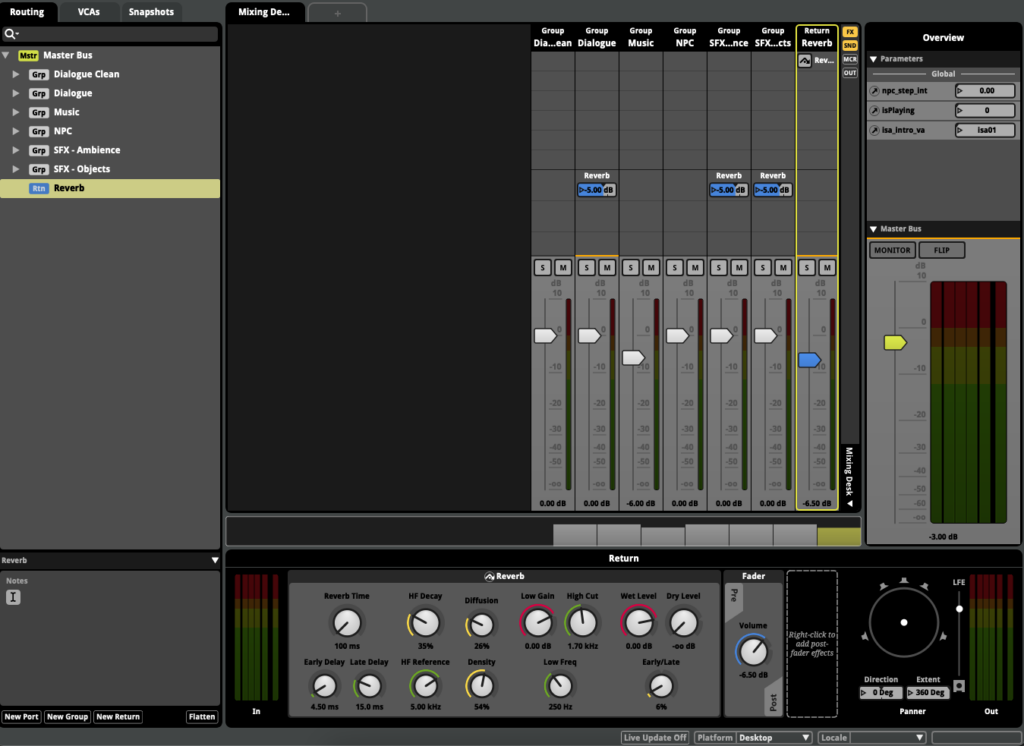
Task: Click the Rtn badge next to Reverb
Action: click(39, 188)
